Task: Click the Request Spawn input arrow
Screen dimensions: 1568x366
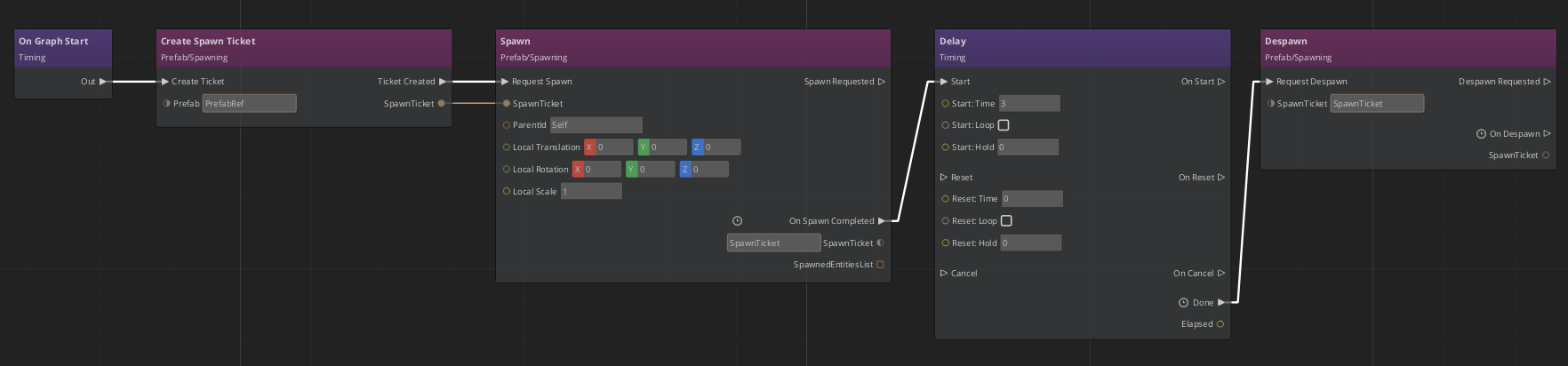Action: 506,82
